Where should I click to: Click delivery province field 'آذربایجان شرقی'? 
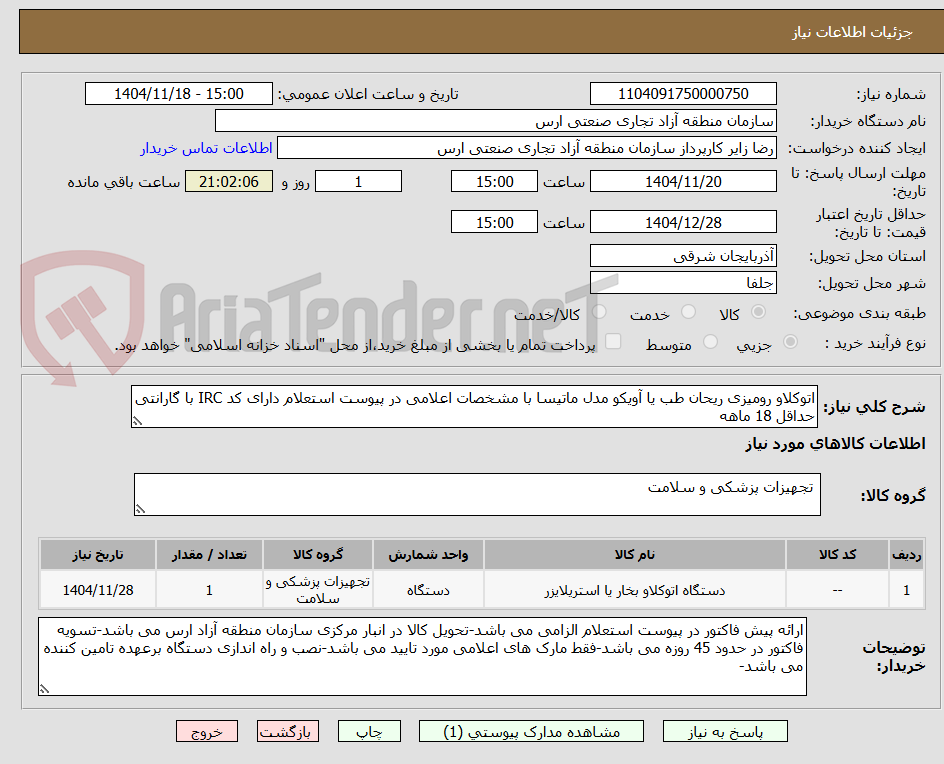[683, 256]
